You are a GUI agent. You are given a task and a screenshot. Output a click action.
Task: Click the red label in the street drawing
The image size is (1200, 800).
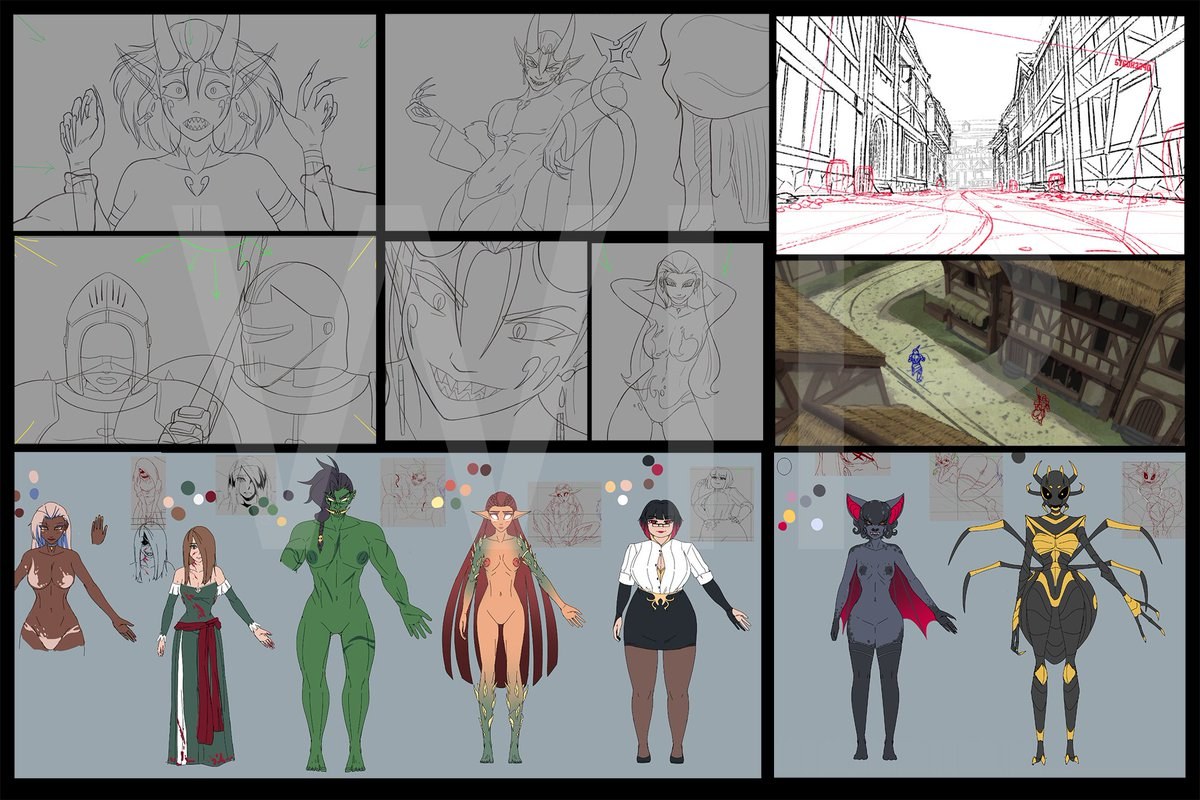point(1134,64)
